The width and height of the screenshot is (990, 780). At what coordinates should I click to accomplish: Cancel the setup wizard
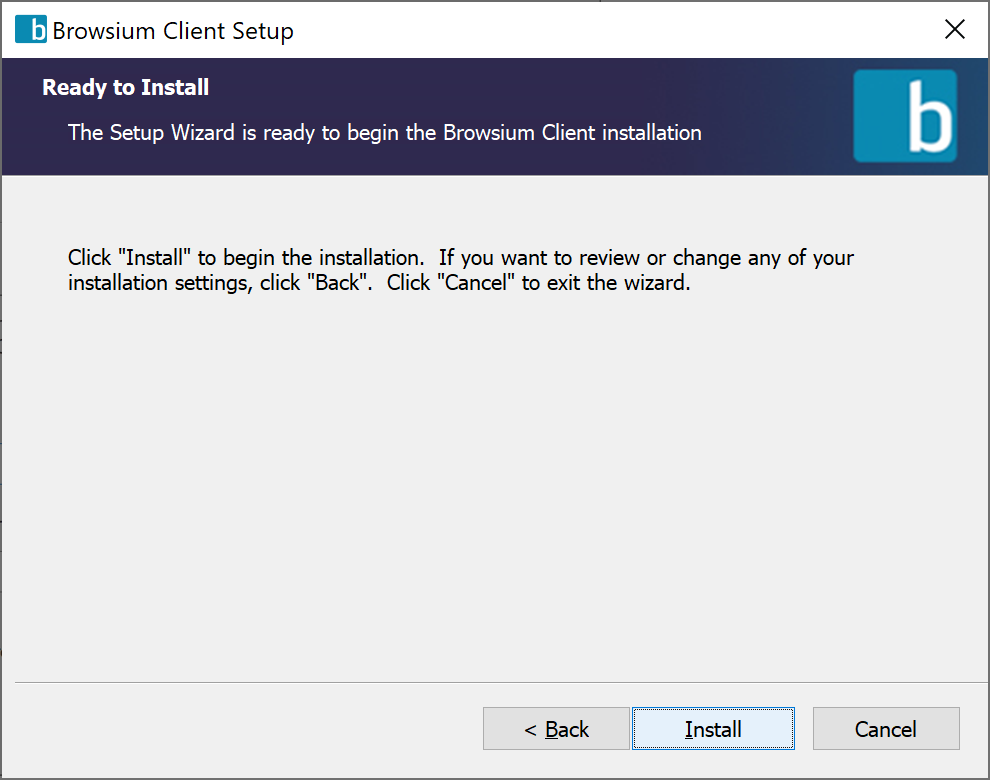tap(885, 729)
